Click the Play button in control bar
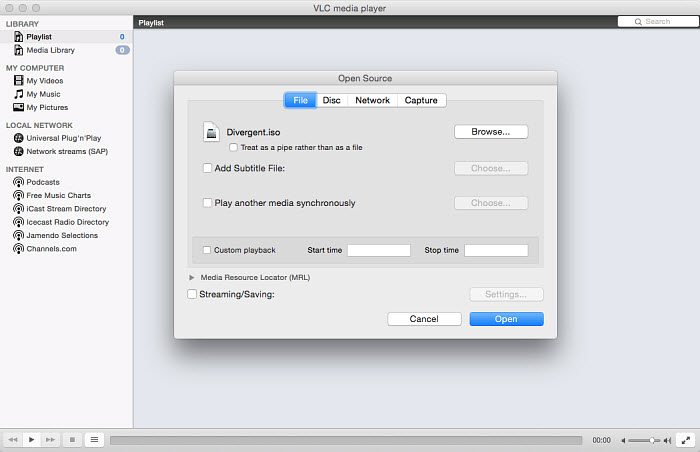The image size is (700, 452). [x=31, y=440]
